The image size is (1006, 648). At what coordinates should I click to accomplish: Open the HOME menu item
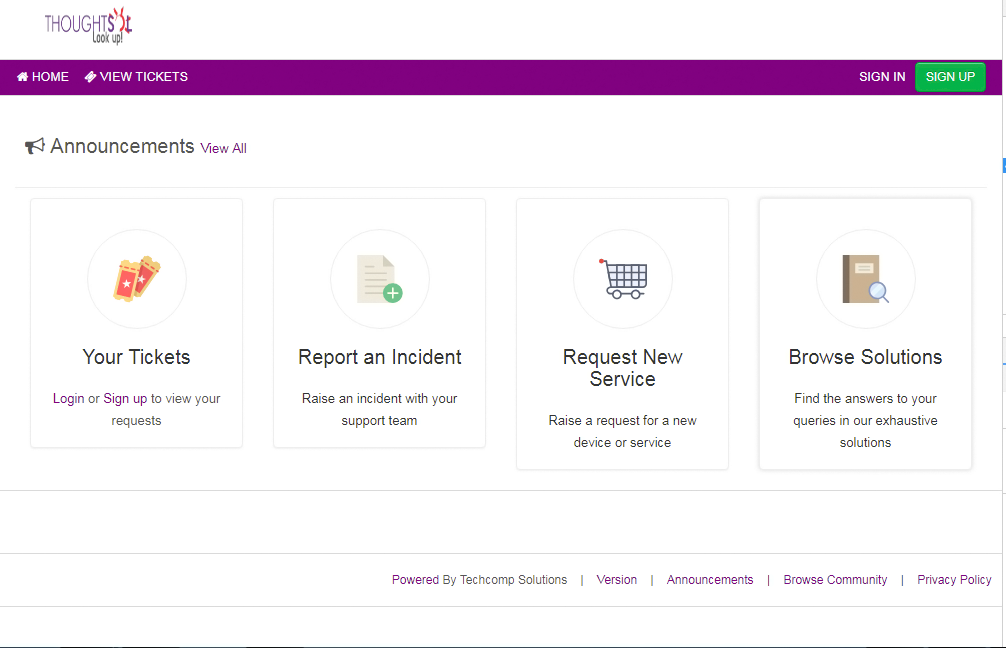(50, 77)
